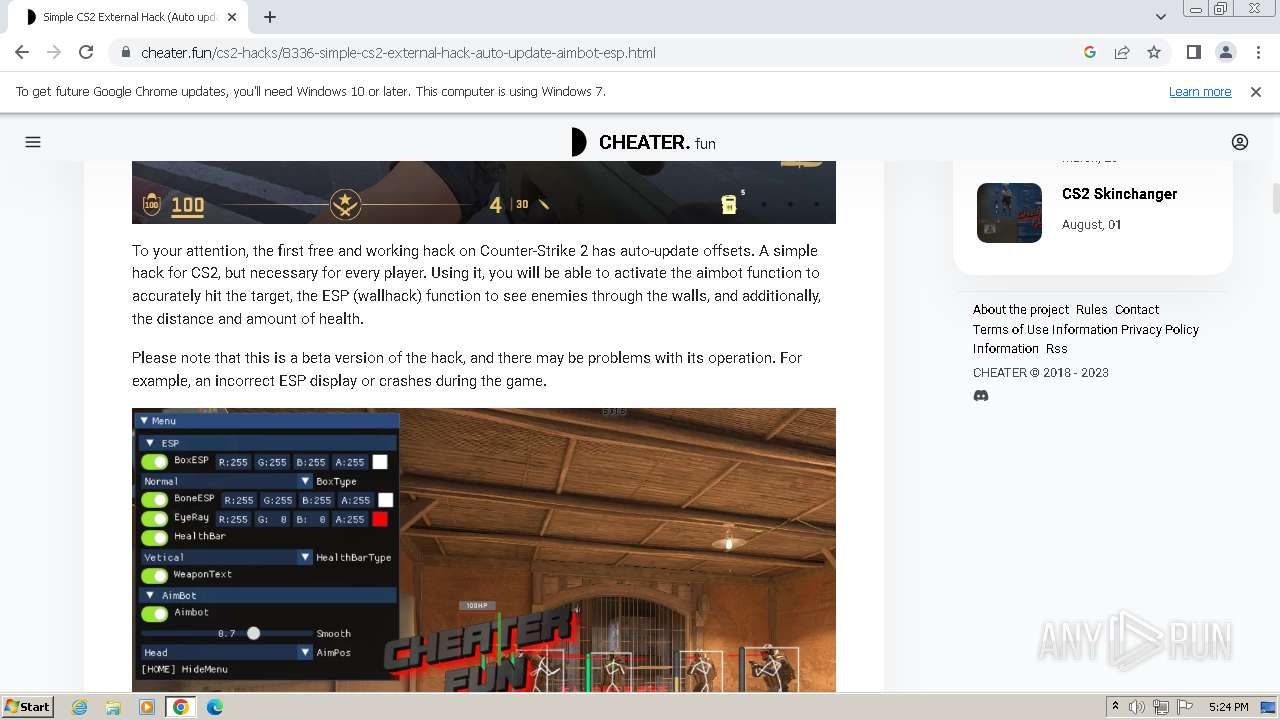
Task: Toggle the HealthBar switch
Action: [154, 537]
